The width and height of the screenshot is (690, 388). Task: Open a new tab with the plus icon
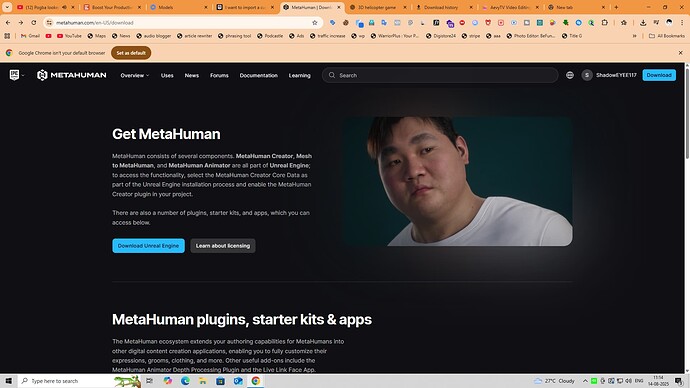616,7
